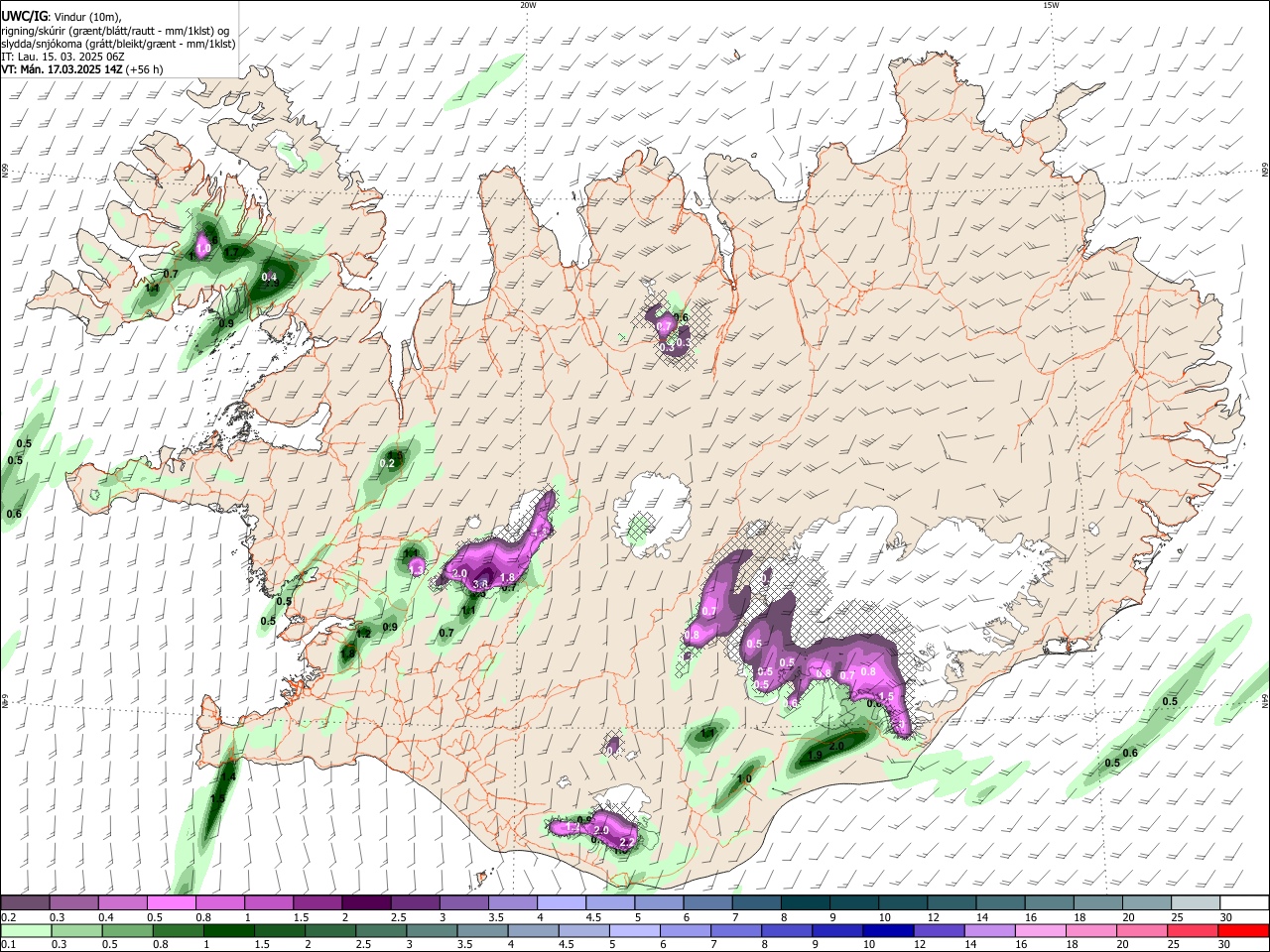Click the dark mauve 0.2–0.3 snow swatch
The width and height of the screenshot is (1270, 952).
click(x=25, y=903)
